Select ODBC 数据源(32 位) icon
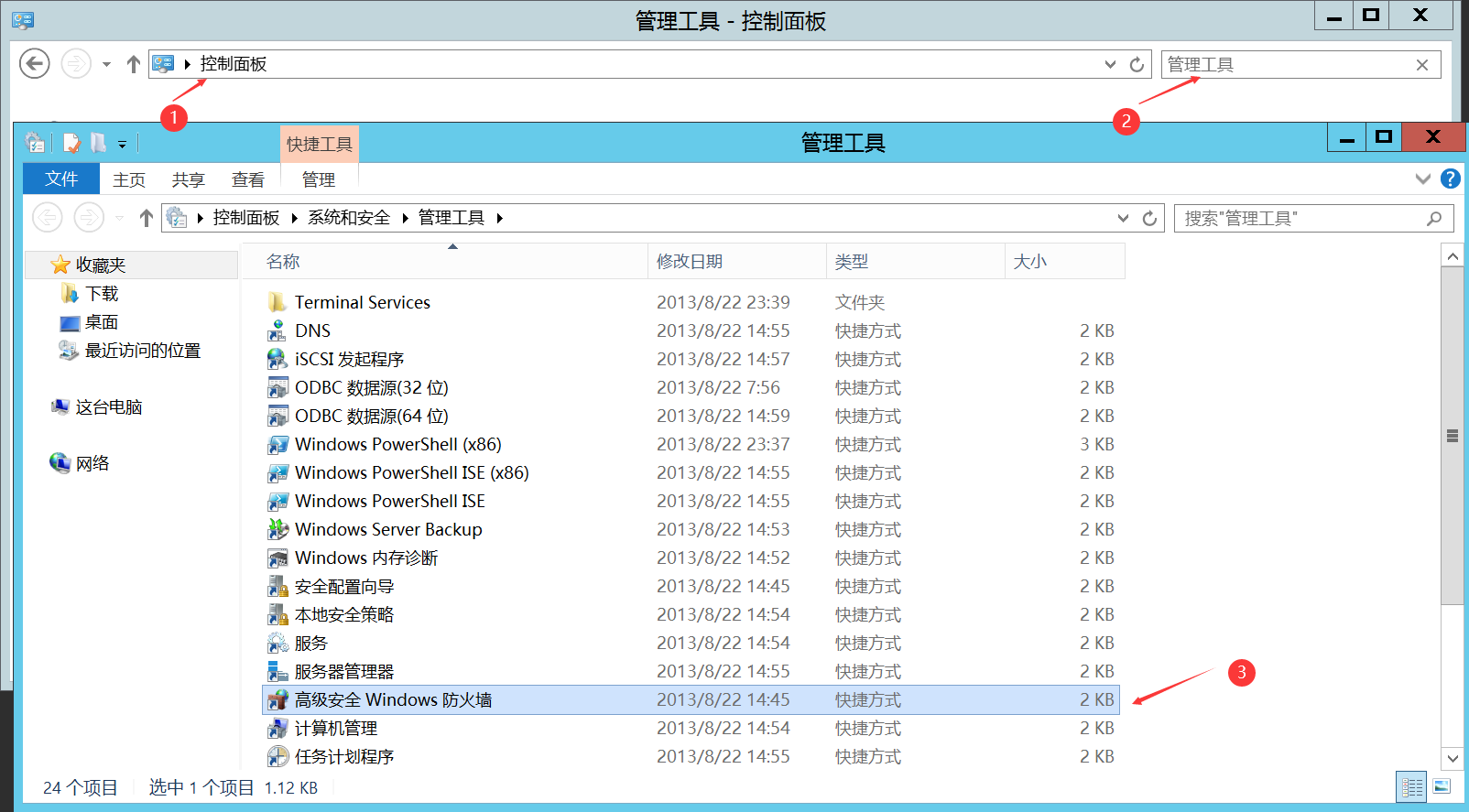The width and height of the screenshot is (1469, 812). click(x=277, y=387)
